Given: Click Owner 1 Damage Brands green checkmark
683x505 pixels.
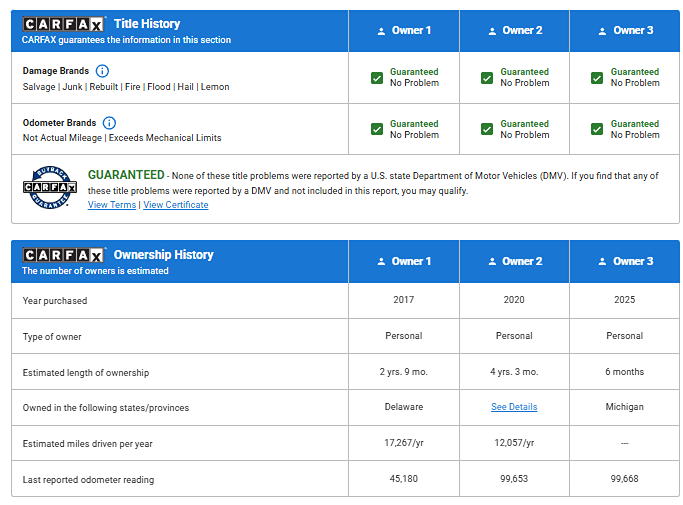Looking at the screenshot, I should point(377,78).
